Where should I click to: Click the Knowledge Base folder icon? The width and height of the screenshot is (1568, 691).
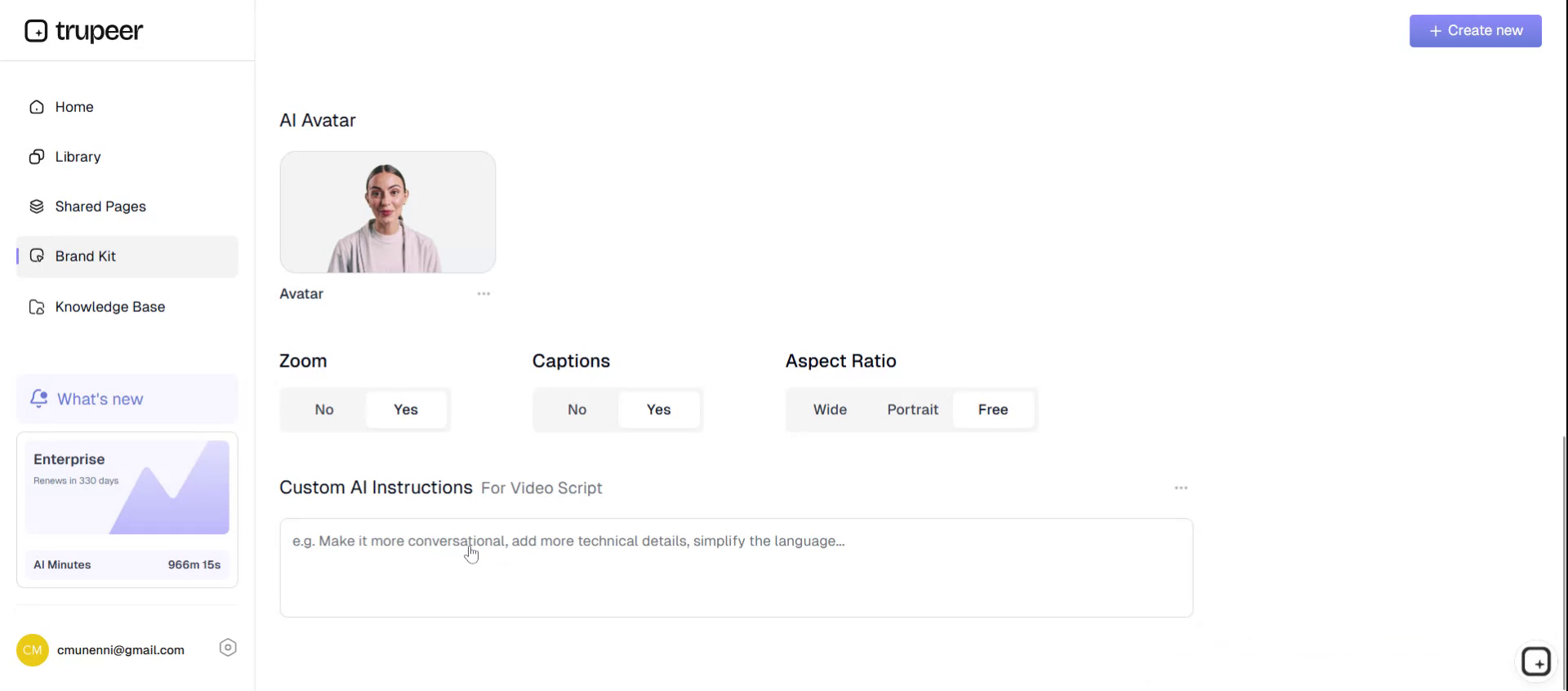pyautogui.click(x=37, y=307)
